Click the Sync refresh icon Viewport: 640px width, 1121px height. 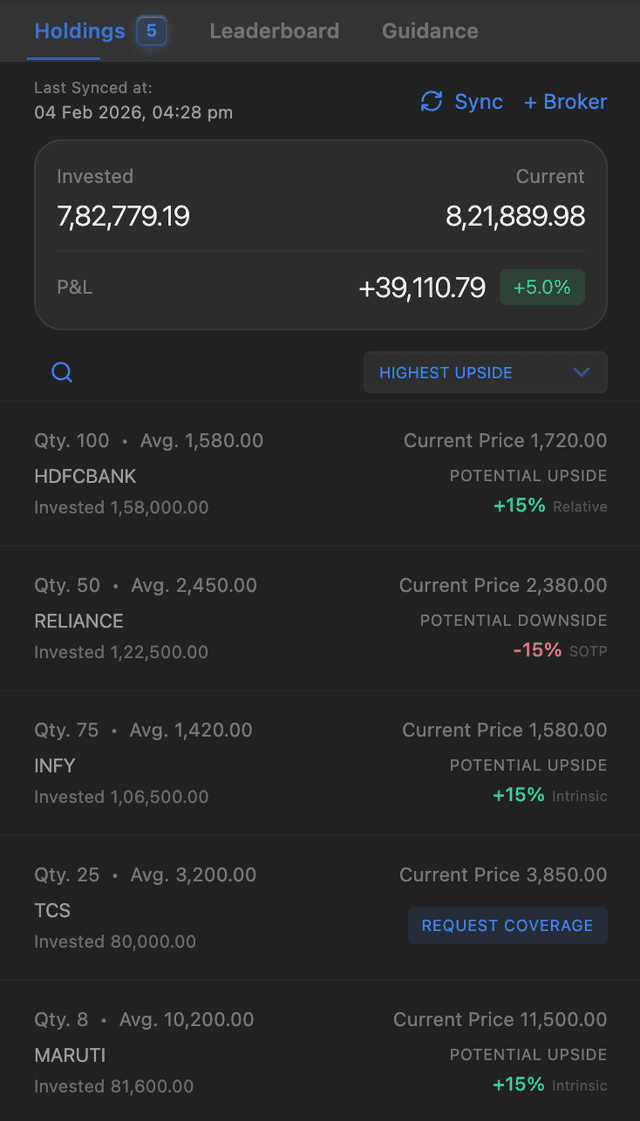tap(431, 101)
